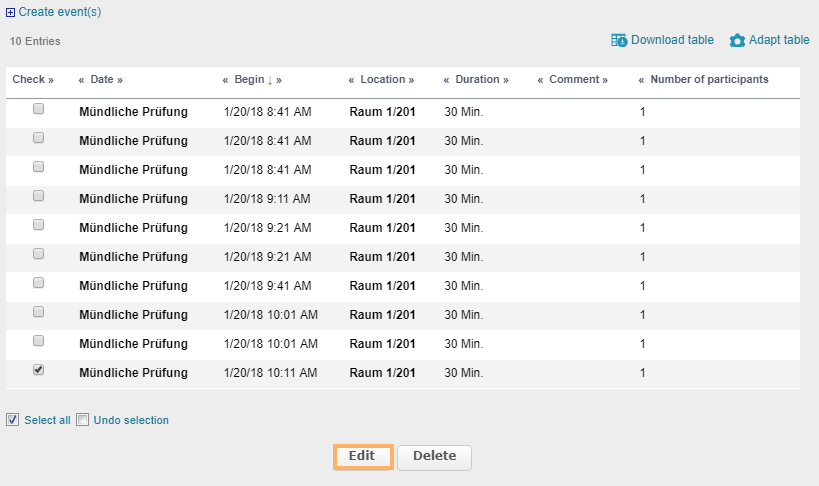This screenshot has width=819, height=486.
Task: Sort by Comment column header
Action: pyautogui.click(x=574, y=80)
